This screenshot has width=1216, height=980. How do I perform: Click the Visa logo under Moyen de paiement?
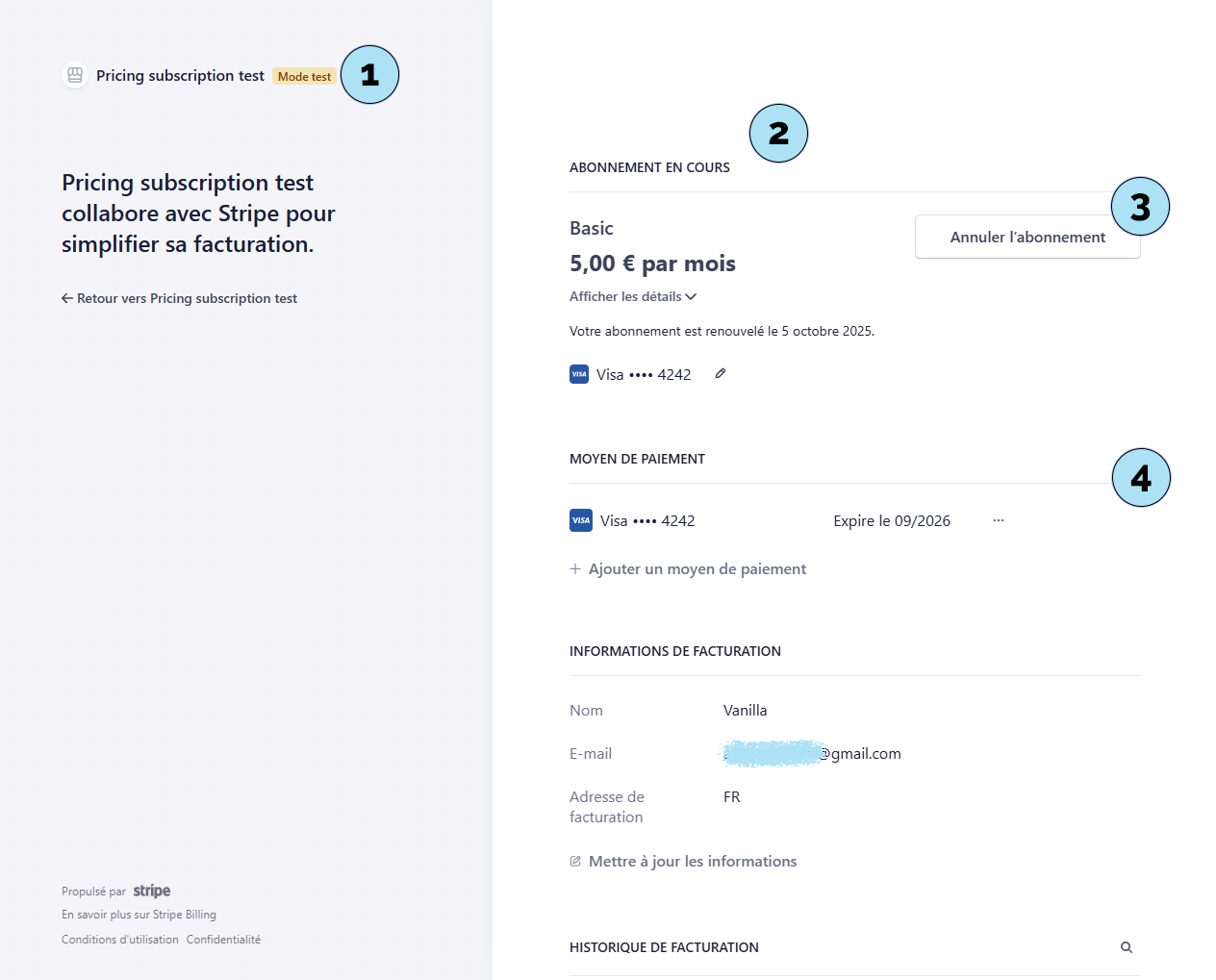pyautogui.click(x=581, y=520)
